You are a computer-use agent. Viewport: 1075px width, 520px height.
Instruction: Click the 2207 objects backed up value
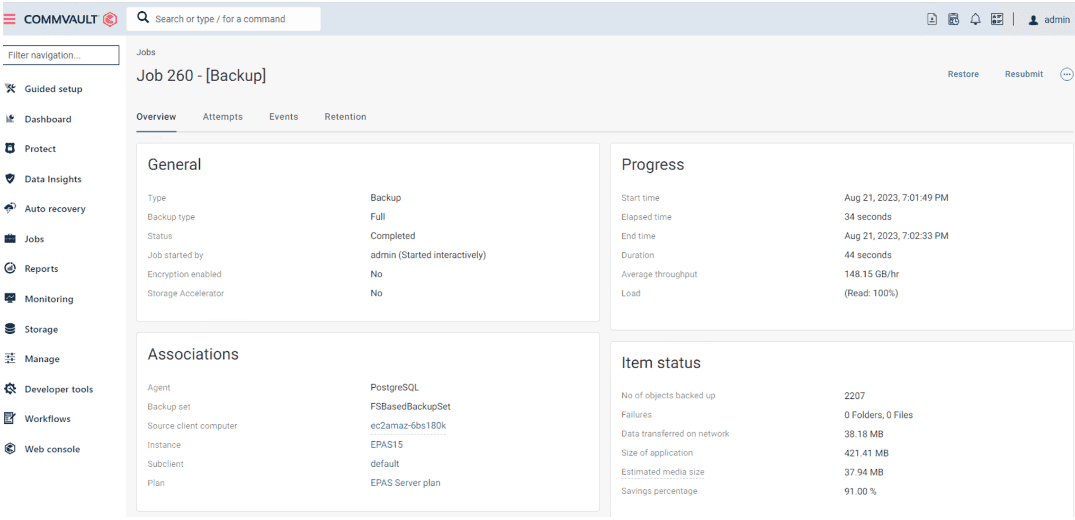coord(854,395)
